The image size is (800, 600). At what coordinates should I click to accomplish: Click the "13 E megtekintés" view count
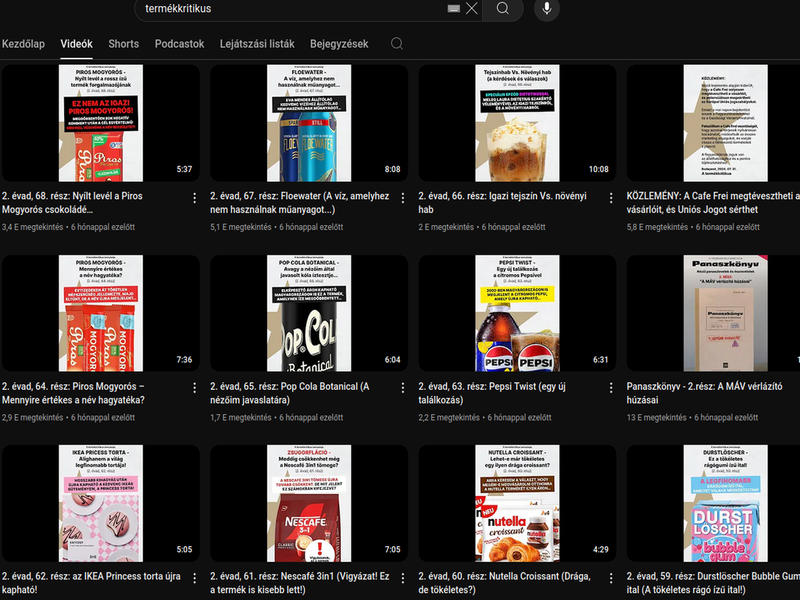(x=657, y=417)
